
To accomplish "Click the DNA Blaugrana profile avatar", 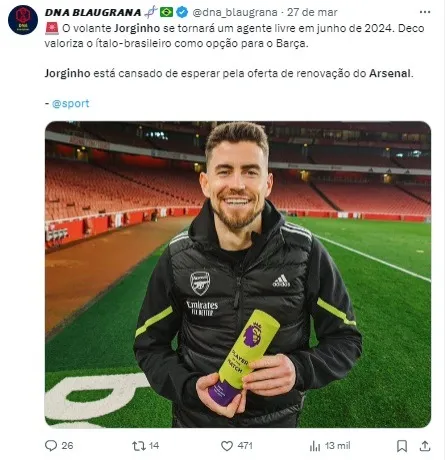I will coord(23,20).
